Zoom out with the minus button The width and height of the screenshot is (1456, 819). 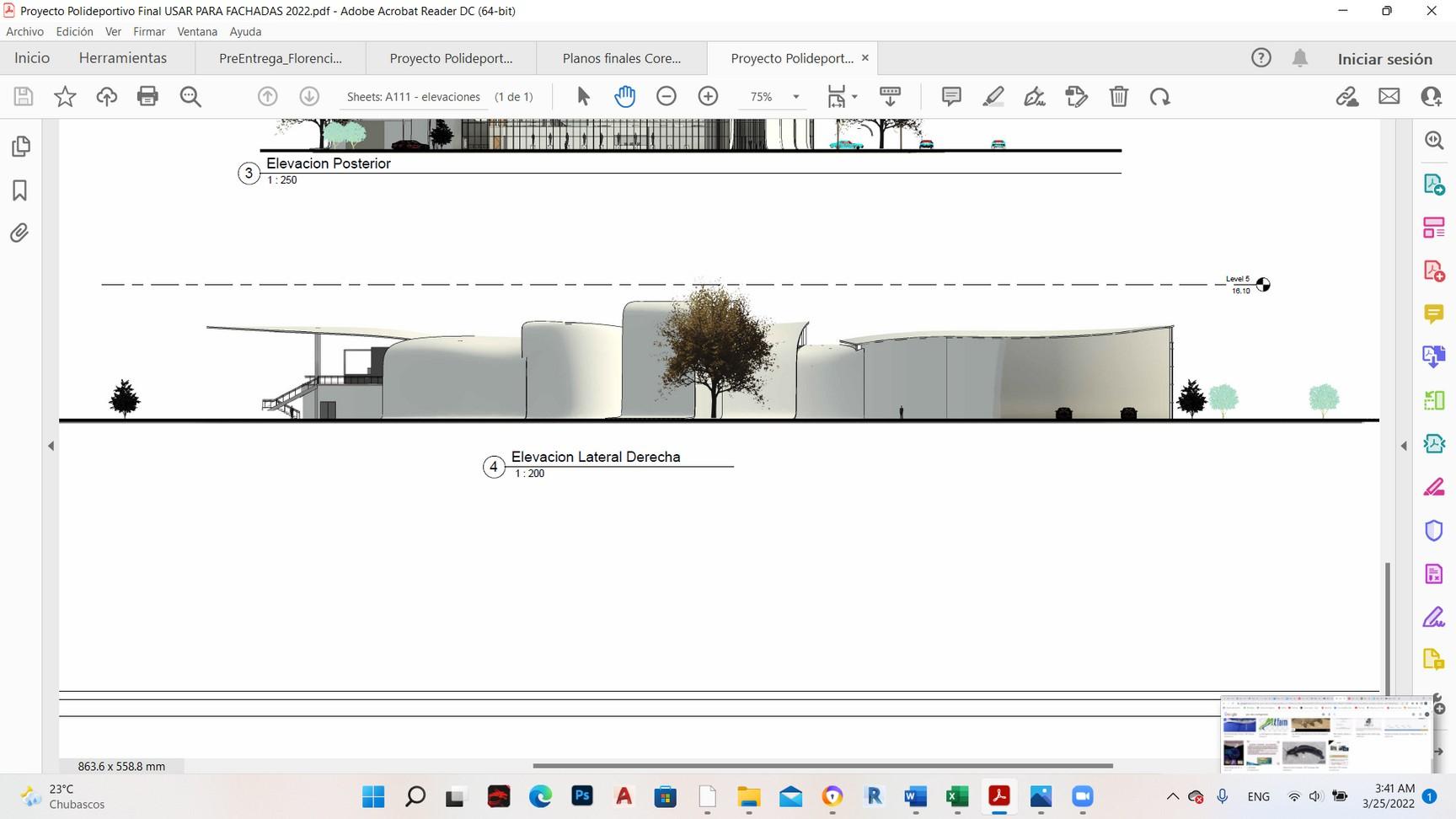(666, 97)
